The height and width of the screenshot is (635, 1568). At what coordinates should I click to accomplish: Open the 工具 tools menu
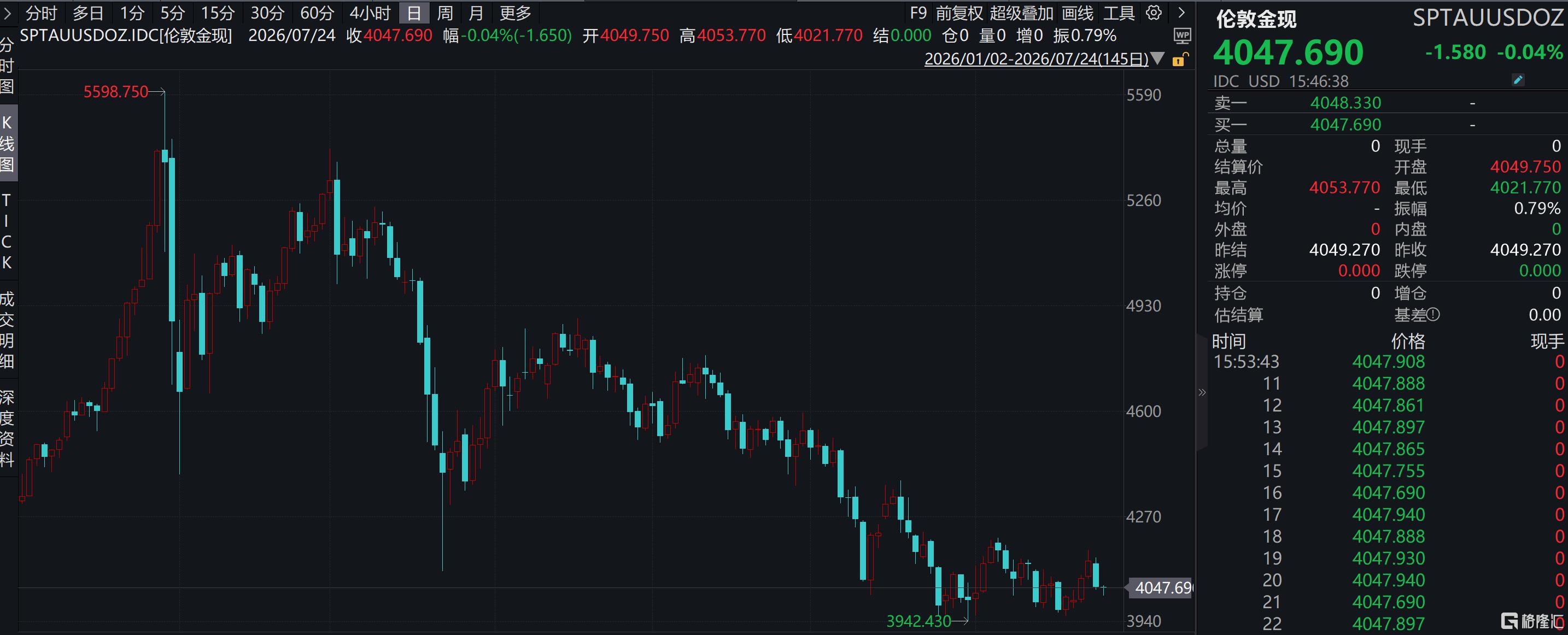point(1119,13)
